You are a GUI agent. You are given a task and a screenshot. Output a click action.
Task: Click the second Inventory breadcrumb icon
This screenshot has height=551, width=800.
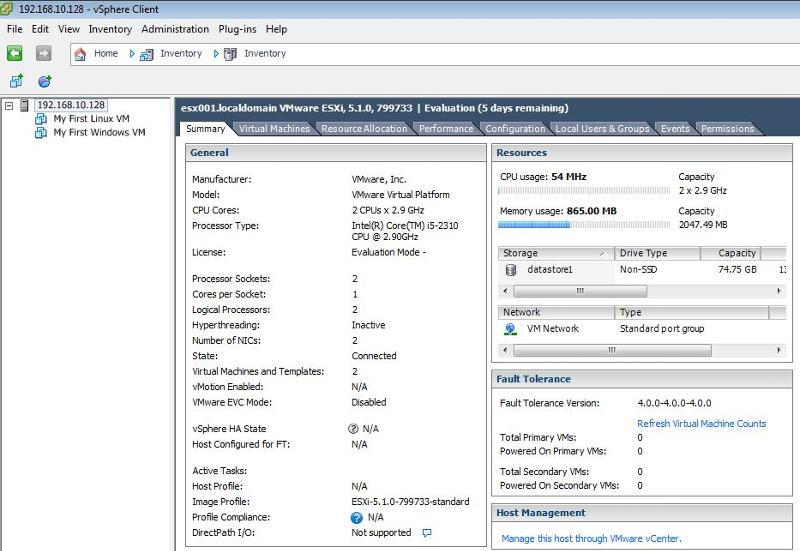click(230, 54)
